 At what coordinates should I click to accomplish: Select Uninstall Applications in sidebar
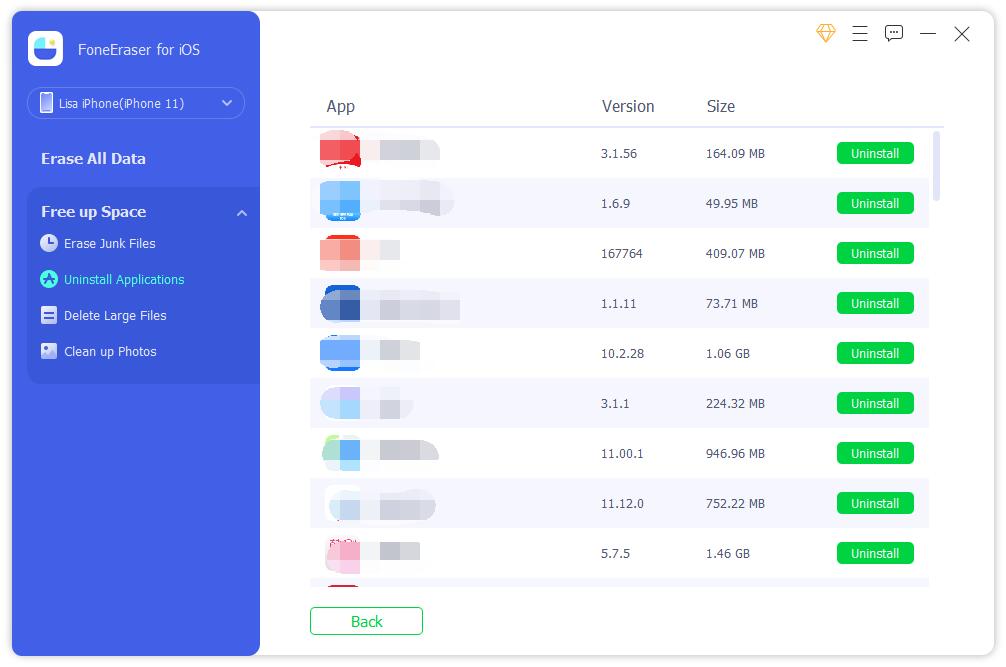coord(124,280)
